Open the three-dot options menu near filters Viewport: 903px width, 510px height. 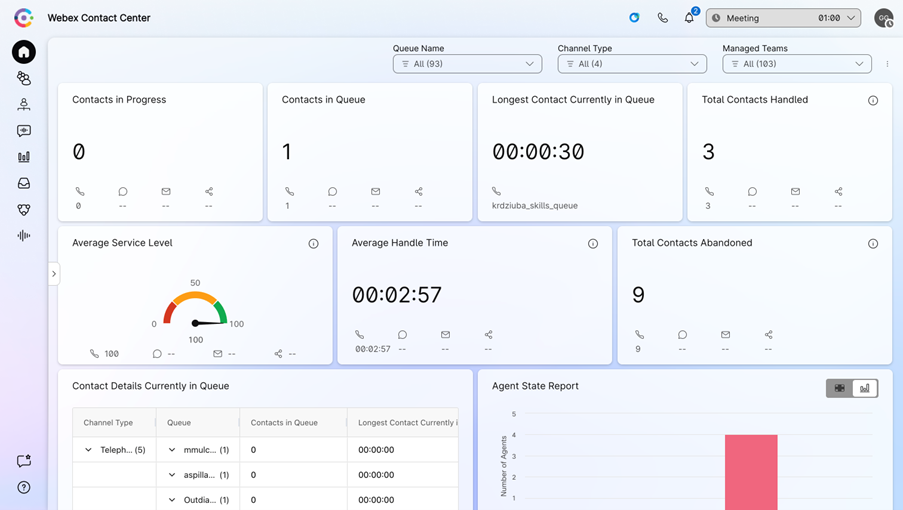coord(887,64)
